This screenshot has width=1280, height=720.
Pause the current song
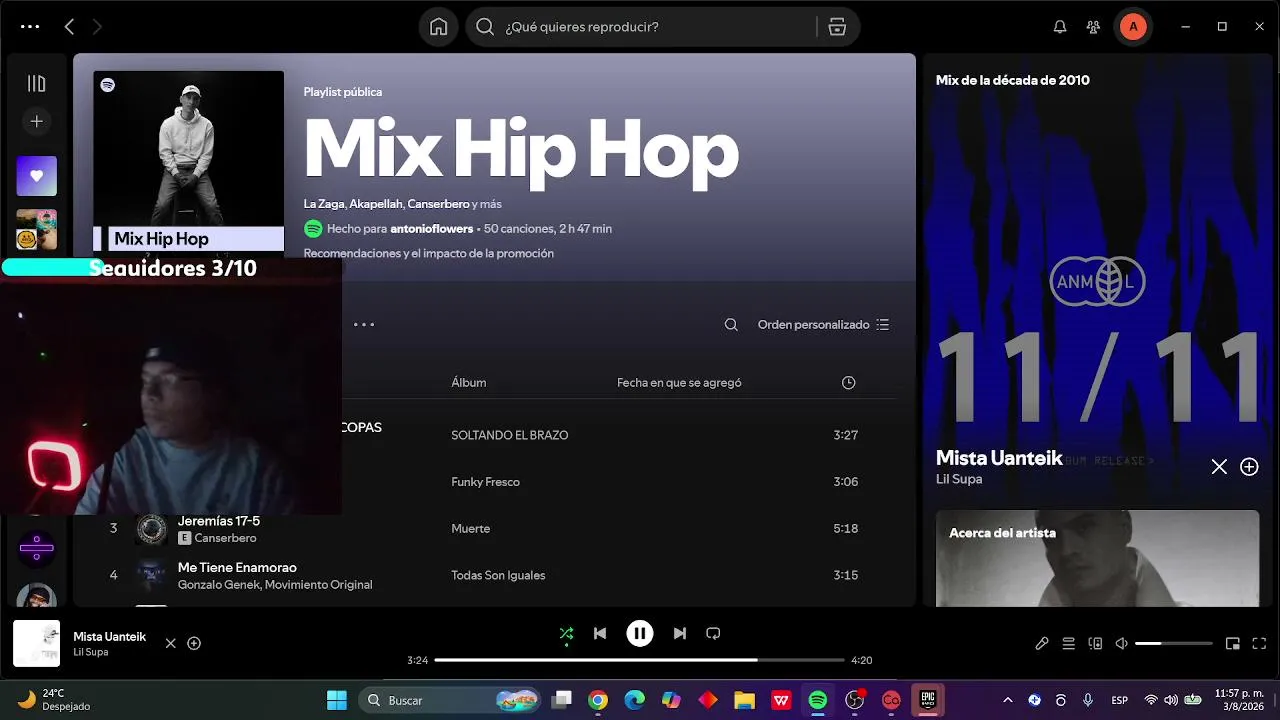point(640,633)
